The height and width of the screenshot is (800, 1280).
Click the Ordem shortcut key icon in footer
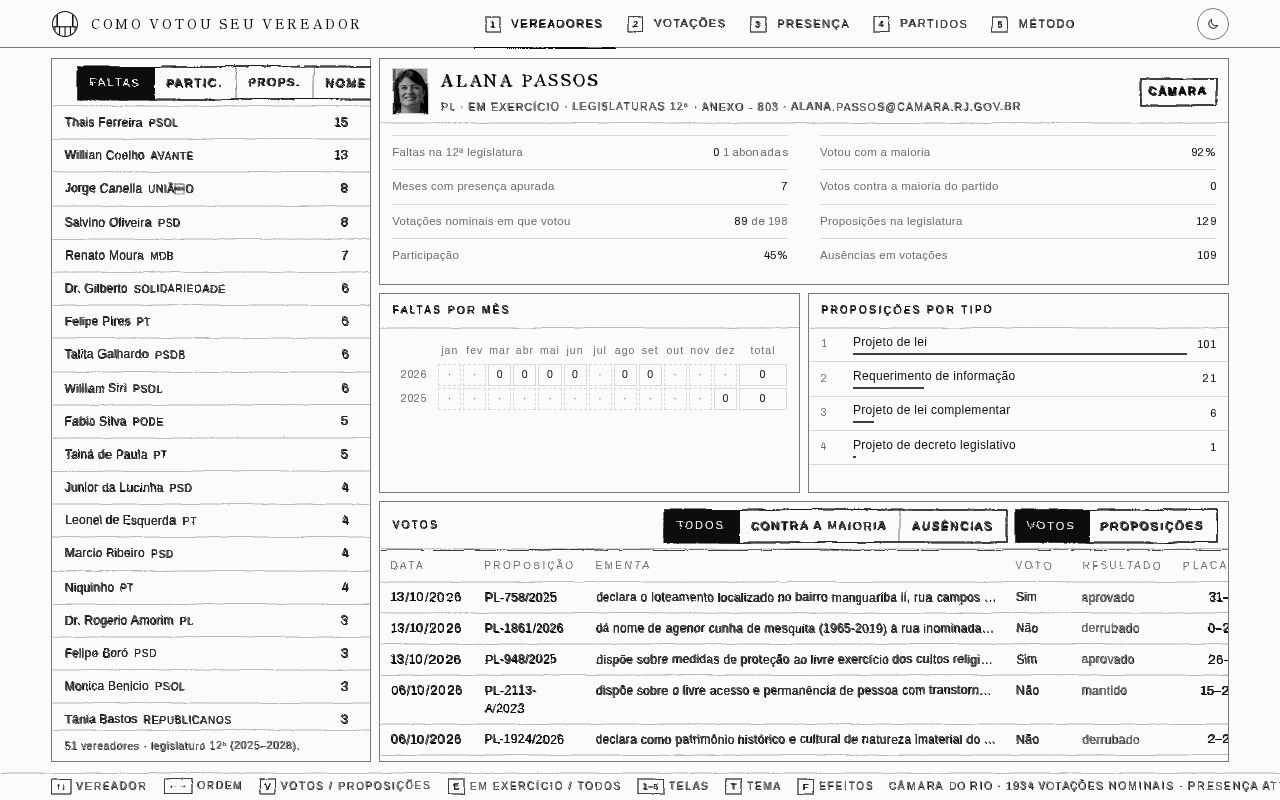click(178, 786)
